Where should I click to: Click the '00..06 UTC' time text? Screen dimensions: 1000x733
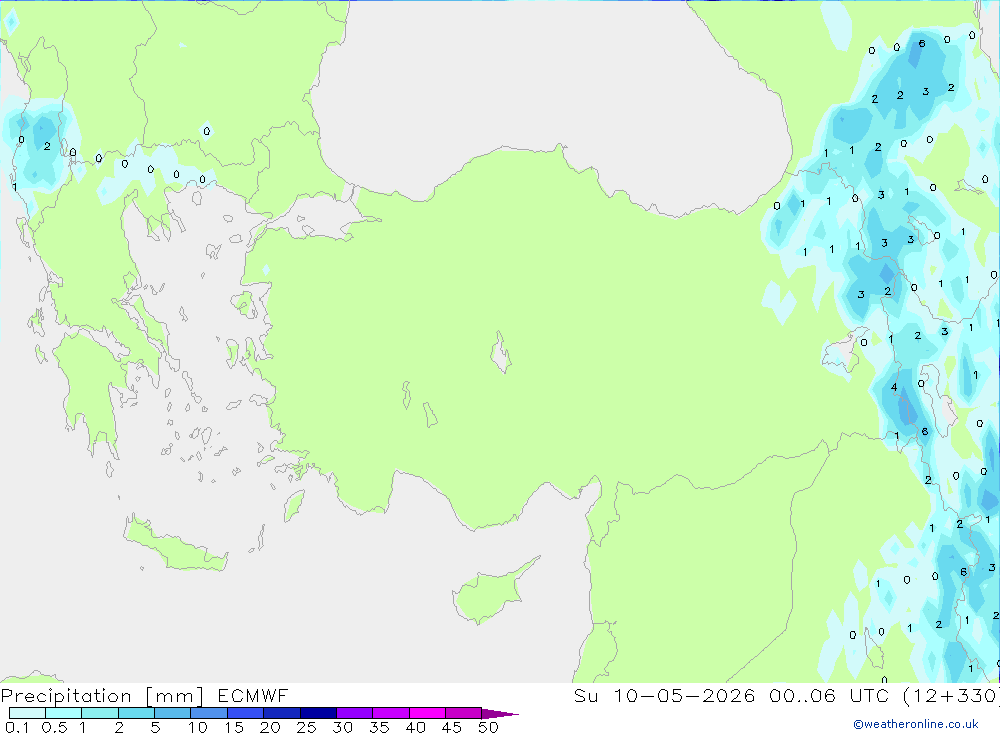coord(830,695)
